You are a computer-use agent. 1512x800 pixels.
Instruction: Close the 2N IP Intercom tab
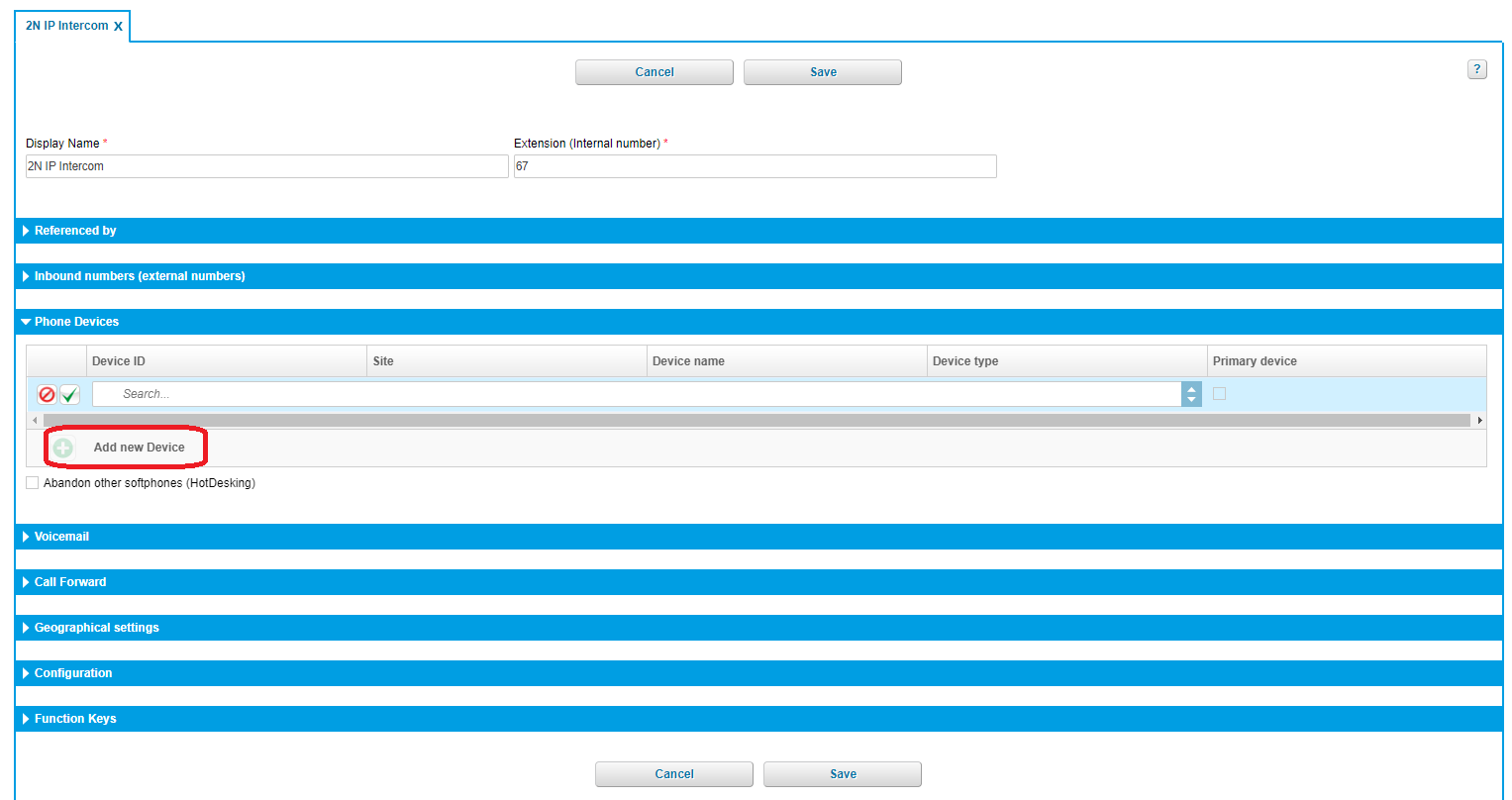click(x=118, y=27)
